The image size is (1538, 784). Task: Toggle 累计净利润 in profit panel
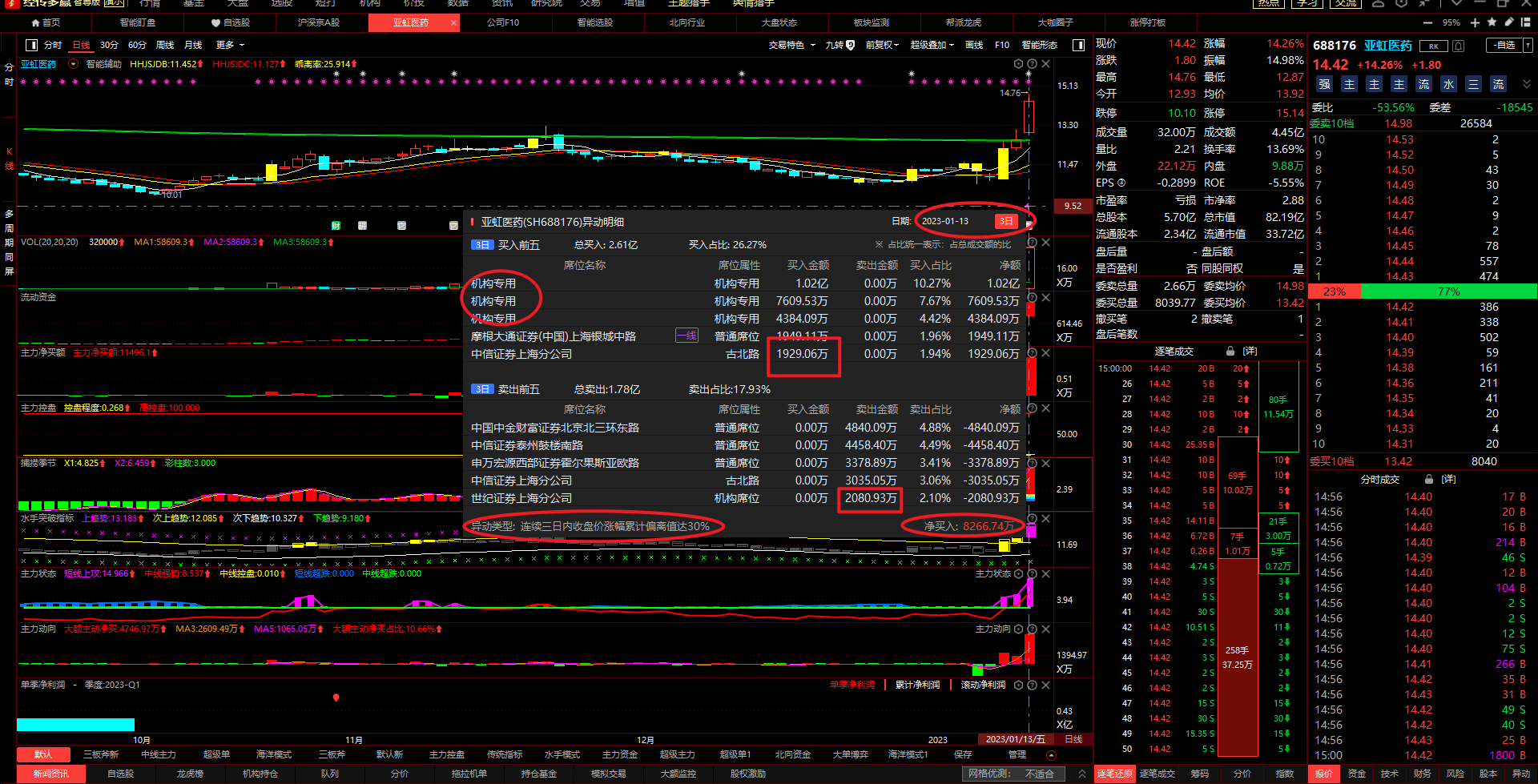[917, 685]
